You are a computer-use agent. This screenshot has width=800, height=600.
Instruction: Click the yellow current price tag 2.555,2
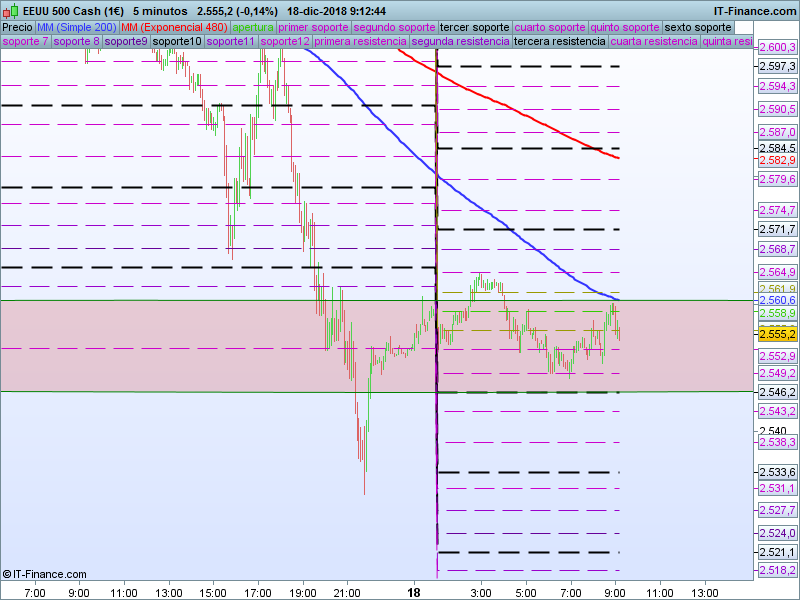(777, 334)
